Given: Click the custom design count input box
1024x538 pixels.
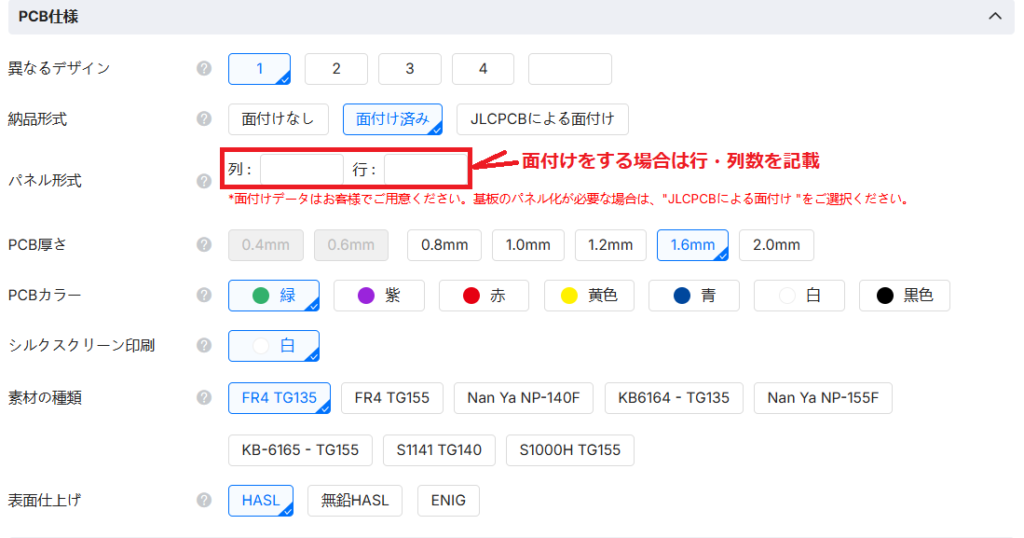Looking at the screenshot, I should click(x=569, y=69).
